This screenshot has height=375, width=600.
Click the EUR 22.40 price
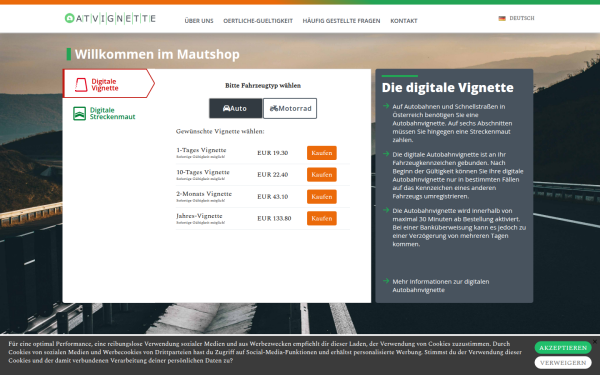click(x=272, y=174)
